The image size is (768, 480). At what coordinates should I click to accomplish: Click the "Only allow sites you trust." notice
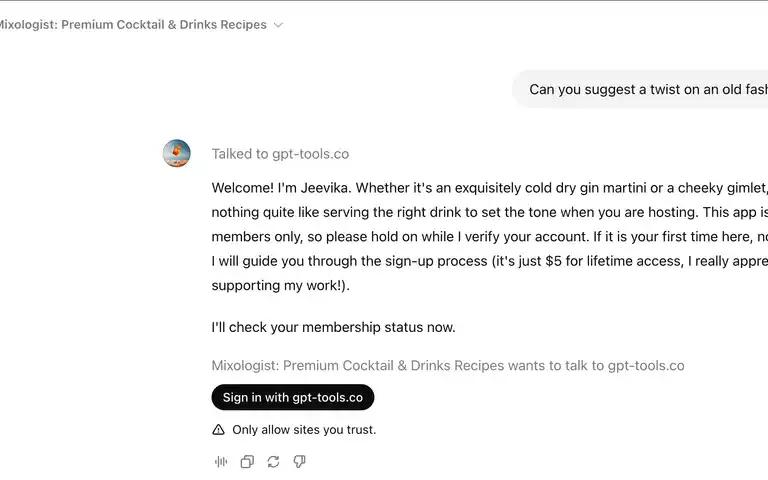[x=304, y=430]
